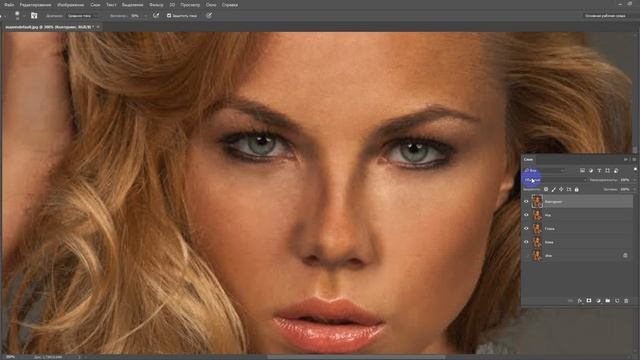The height and width of the screenshot is (360, 640).
Task: Open the Layers panel flyout menu
Action: point(634,159)
